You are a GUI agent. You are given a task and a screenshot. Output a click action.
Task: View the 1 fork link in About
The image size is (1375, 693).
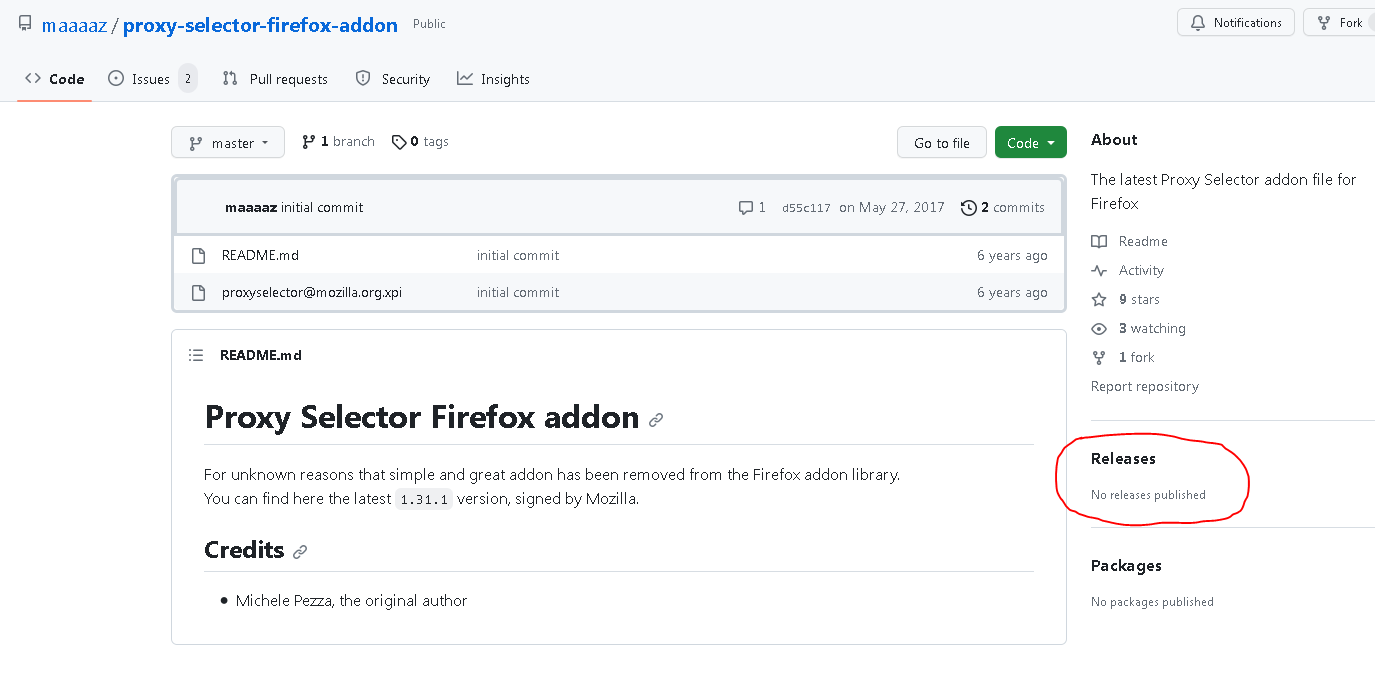coord(1136,357)
